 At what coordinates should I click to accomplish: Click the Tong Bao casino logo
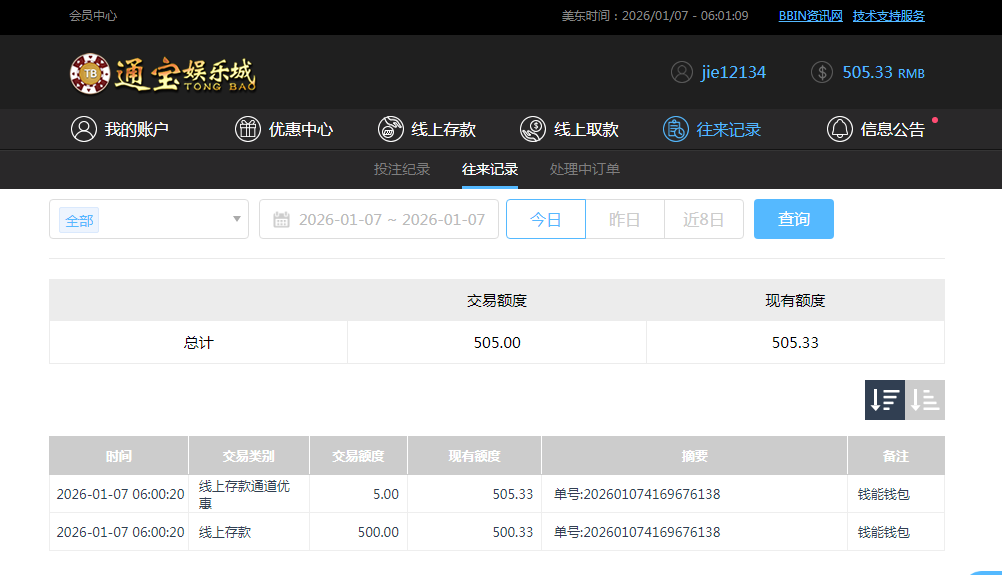tap(163, 74)
